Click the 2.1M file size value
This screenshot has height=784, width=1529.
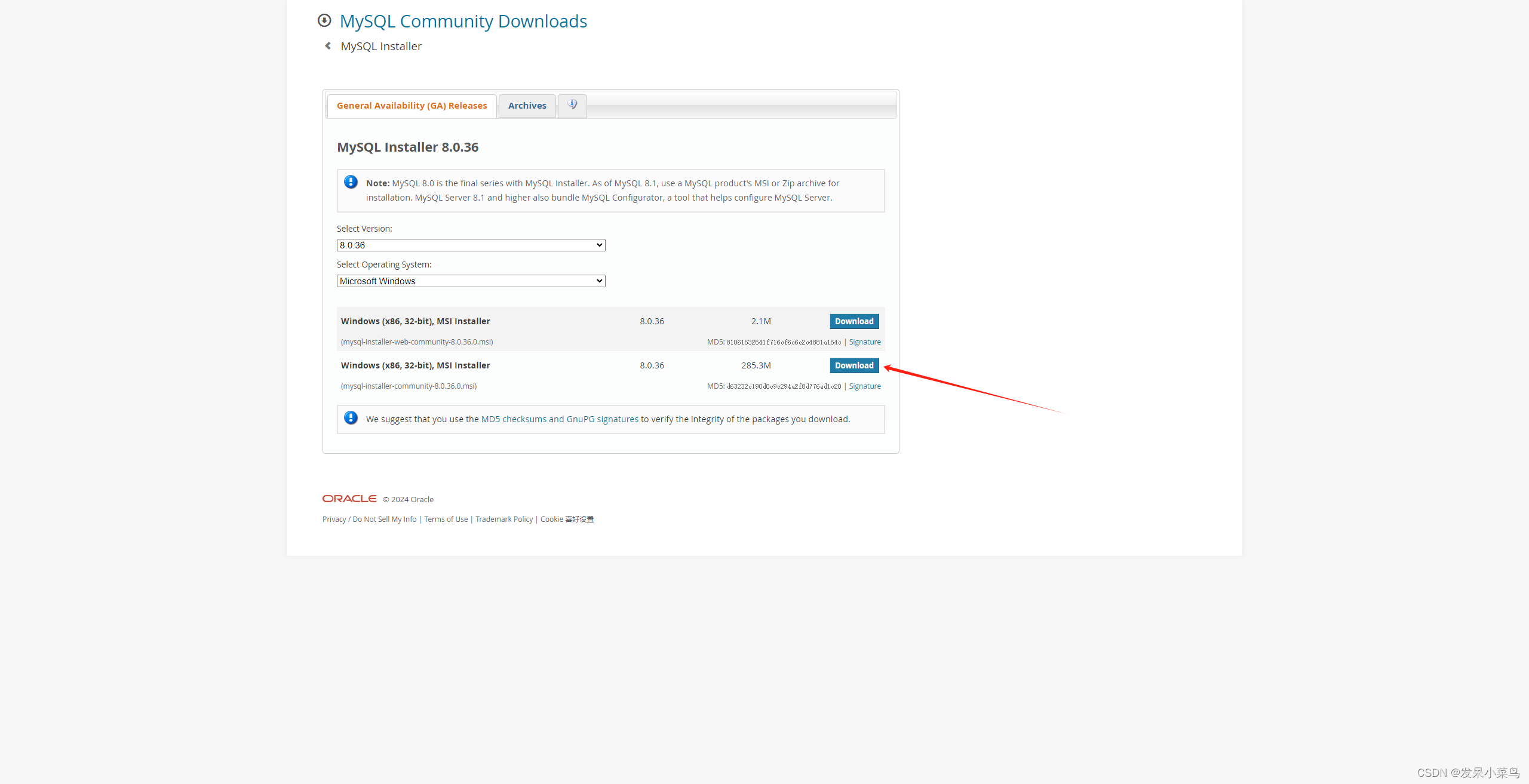pos(761,321)
